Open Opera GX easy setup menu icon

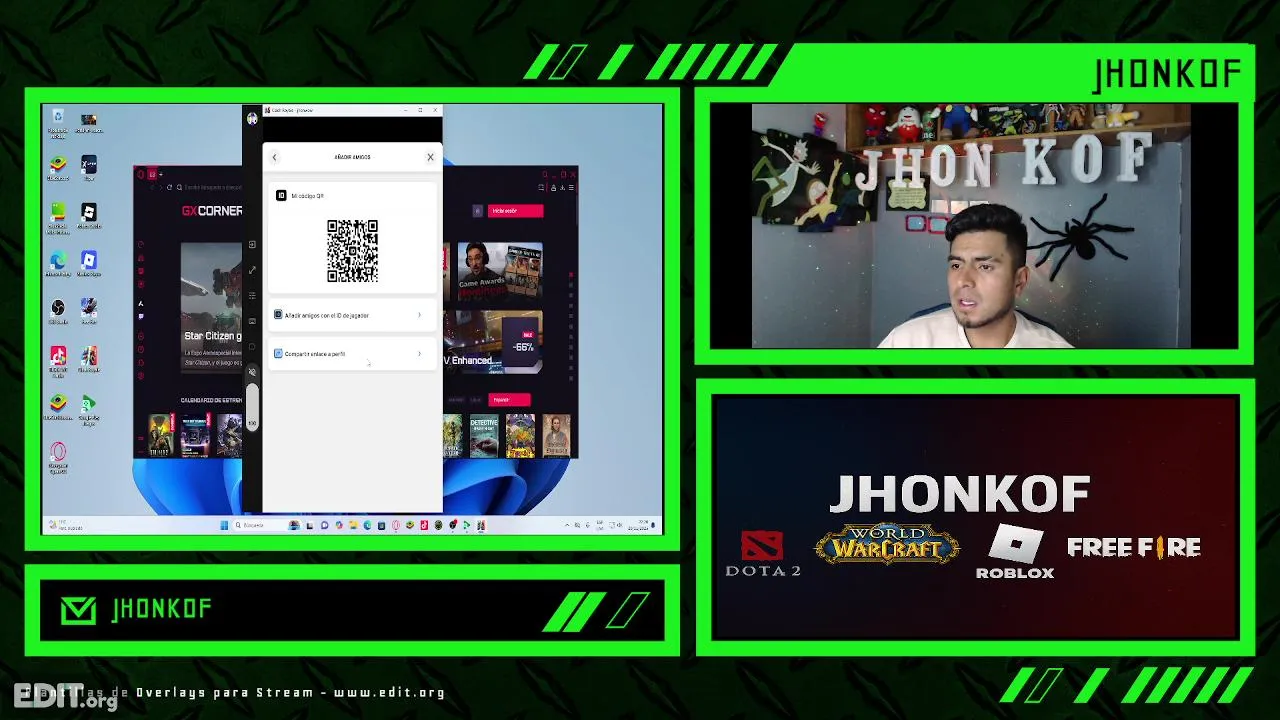(x=571, y=187)
